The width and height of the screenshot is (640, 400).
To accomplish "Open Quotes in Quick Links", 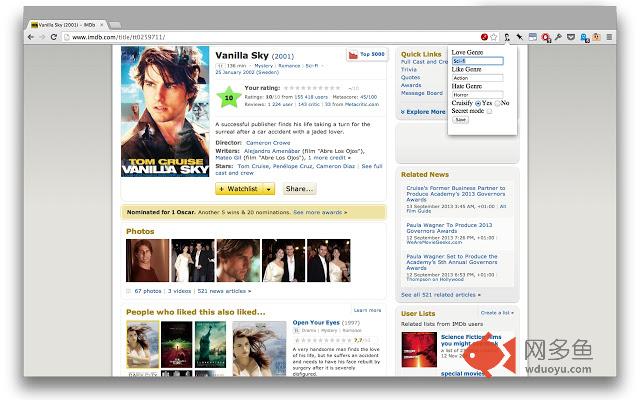I will point(410,78).
